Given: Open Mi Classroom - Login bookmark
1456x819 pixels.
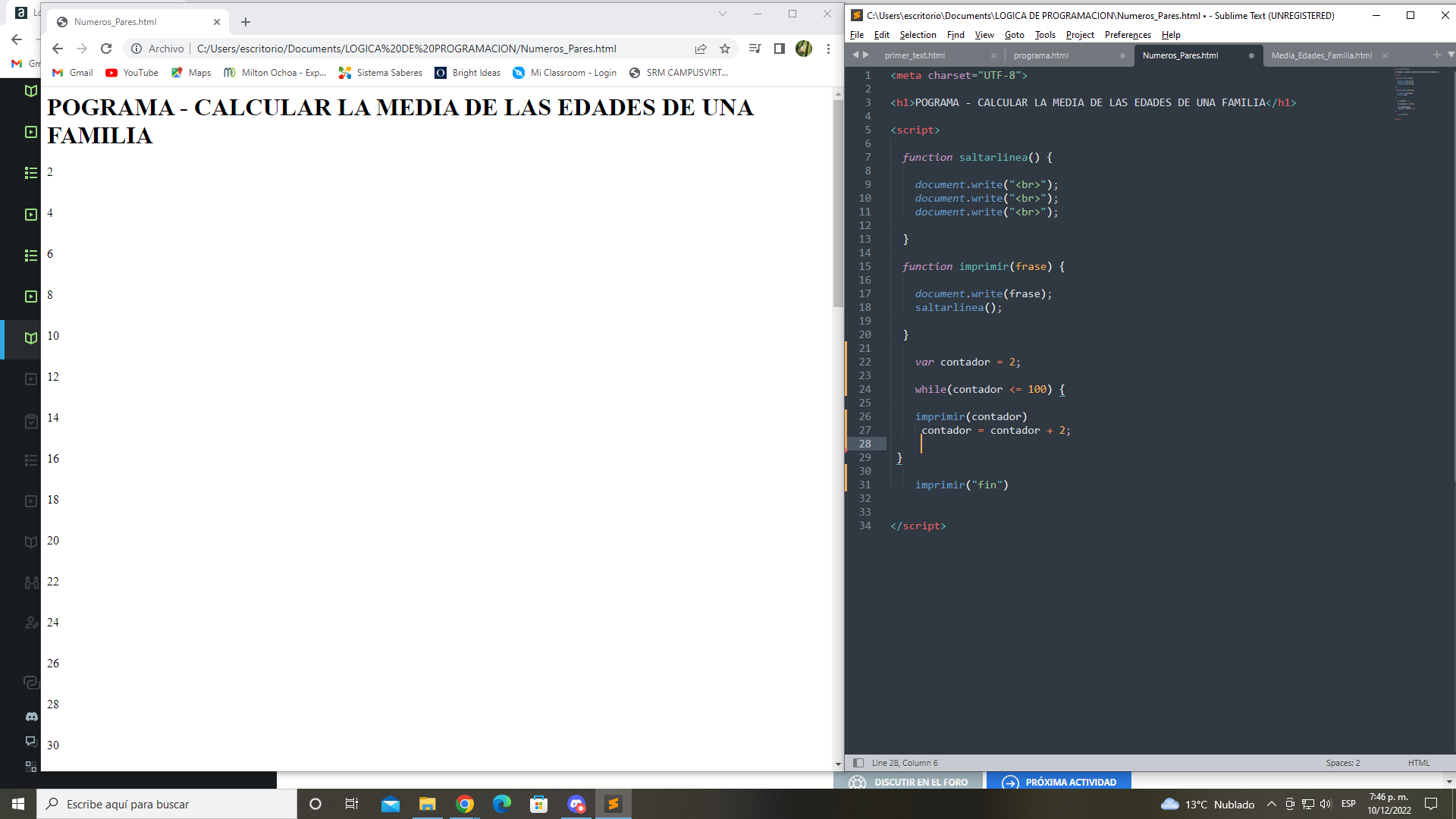Looking at the screenshot, I should point(565,73).
